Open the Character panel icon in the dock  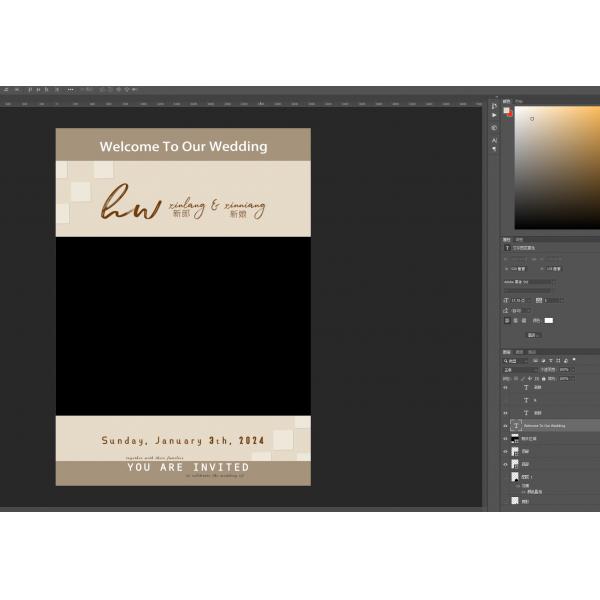click(494, 140)
